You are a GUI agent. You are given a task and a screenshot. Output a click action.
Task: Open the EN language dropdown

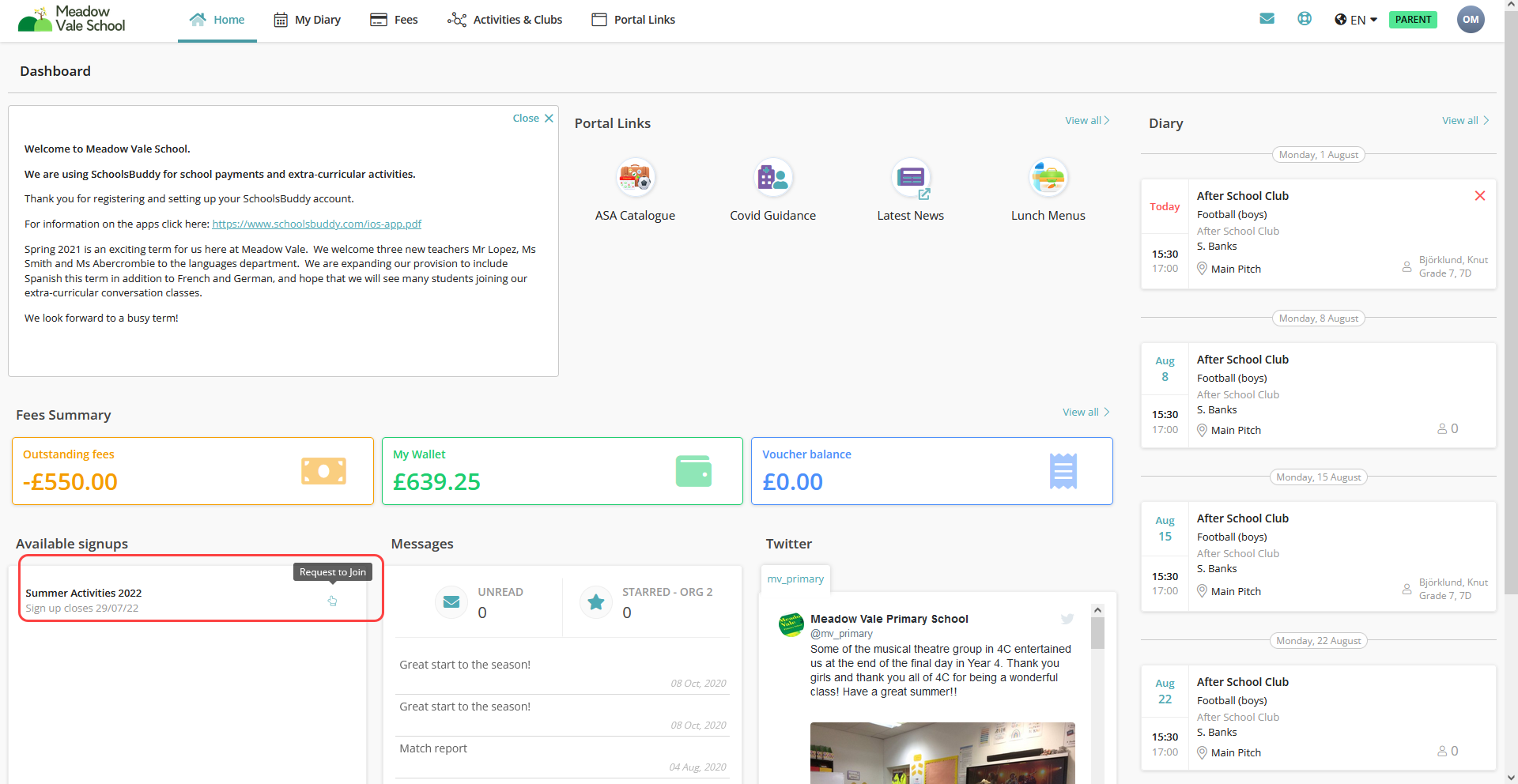click(1356, 20)
